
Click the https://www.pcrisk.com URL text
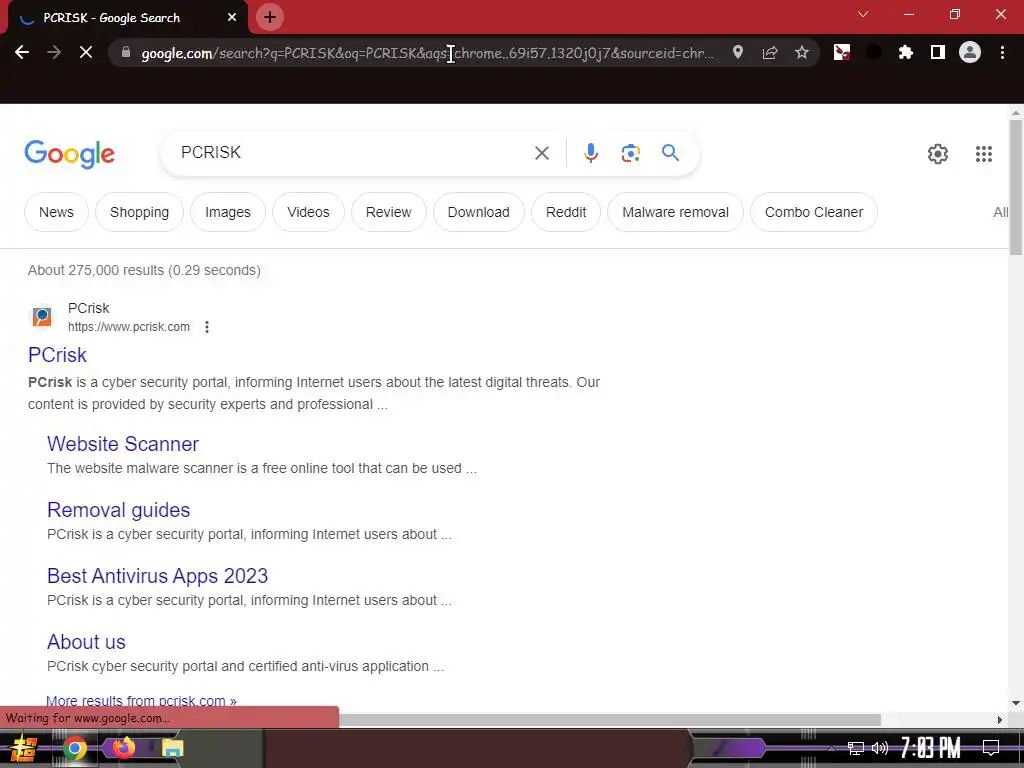(129, 327)
